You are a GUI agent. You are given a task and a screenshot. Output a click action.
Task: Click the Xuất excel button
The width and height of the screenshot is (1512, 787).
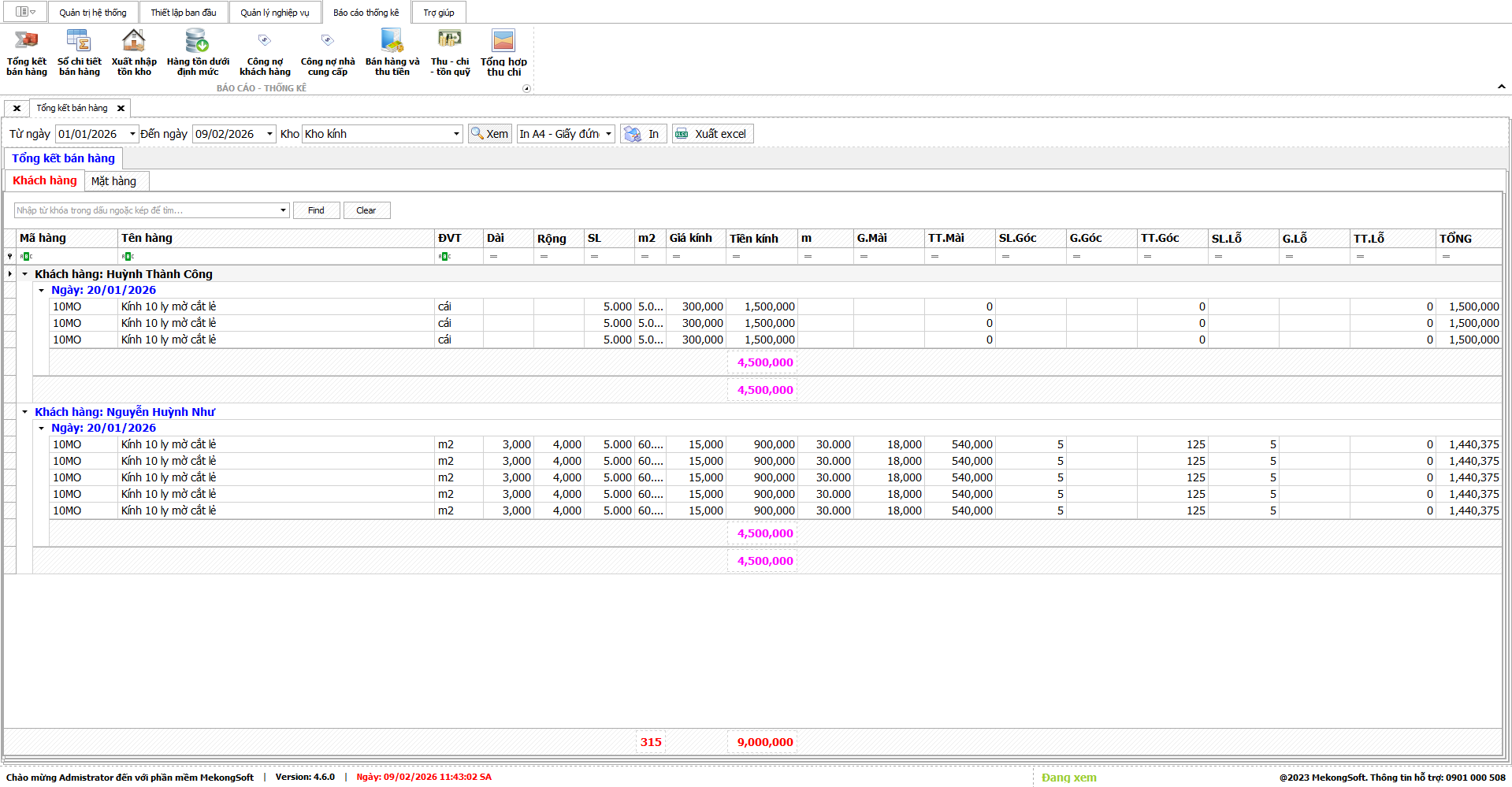pos(712,134)
